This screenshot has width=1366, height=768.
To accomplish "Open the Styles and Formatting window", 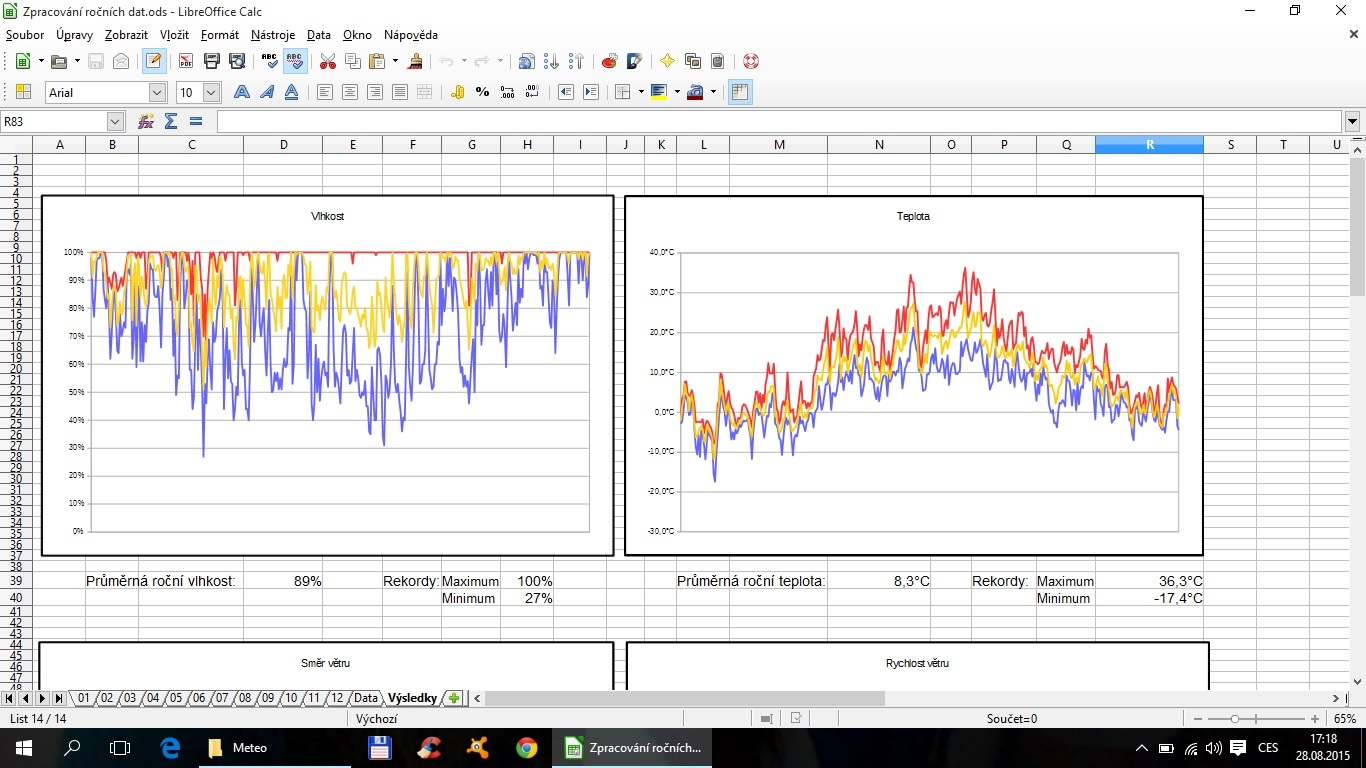I will tap(22, 92).
